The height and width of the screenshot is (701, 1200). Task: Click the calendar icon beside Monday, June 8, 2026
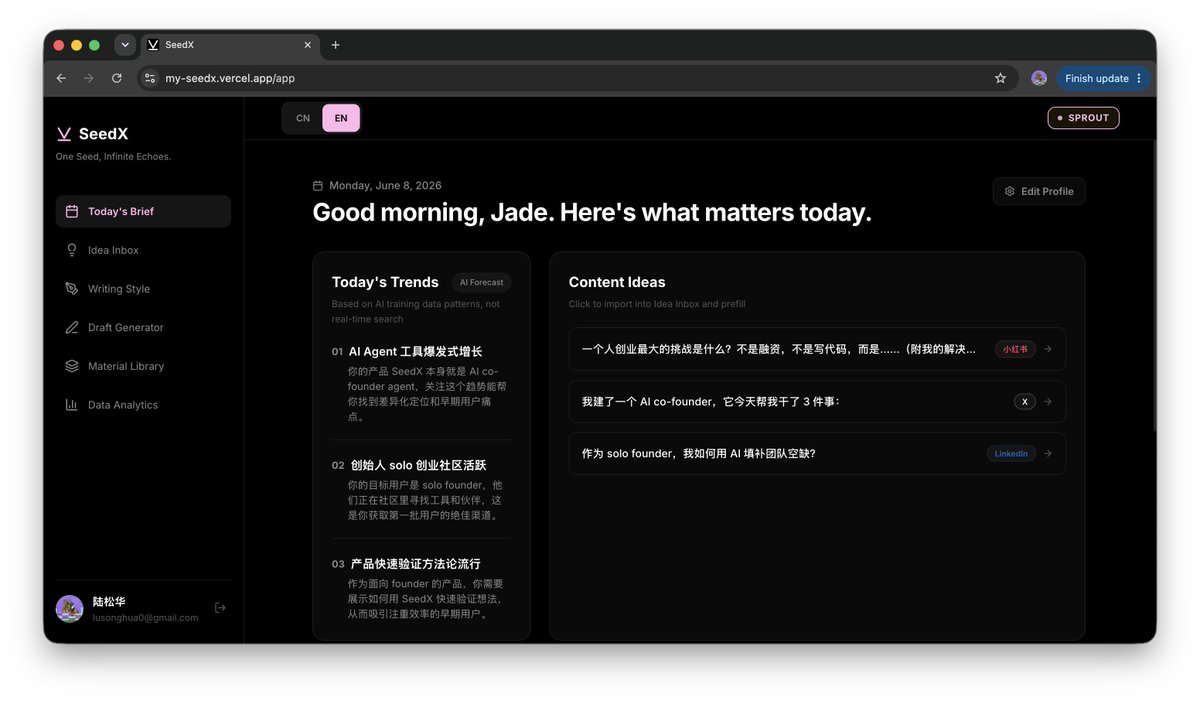(318, 186)
